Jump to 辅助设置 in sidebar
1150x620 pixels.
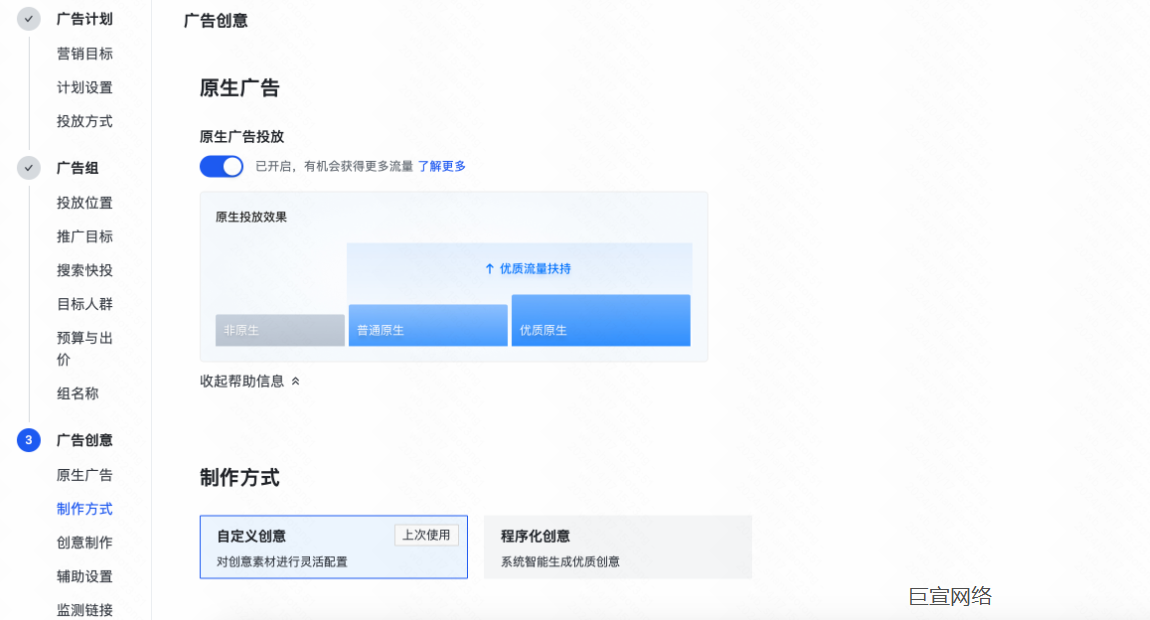85,576
